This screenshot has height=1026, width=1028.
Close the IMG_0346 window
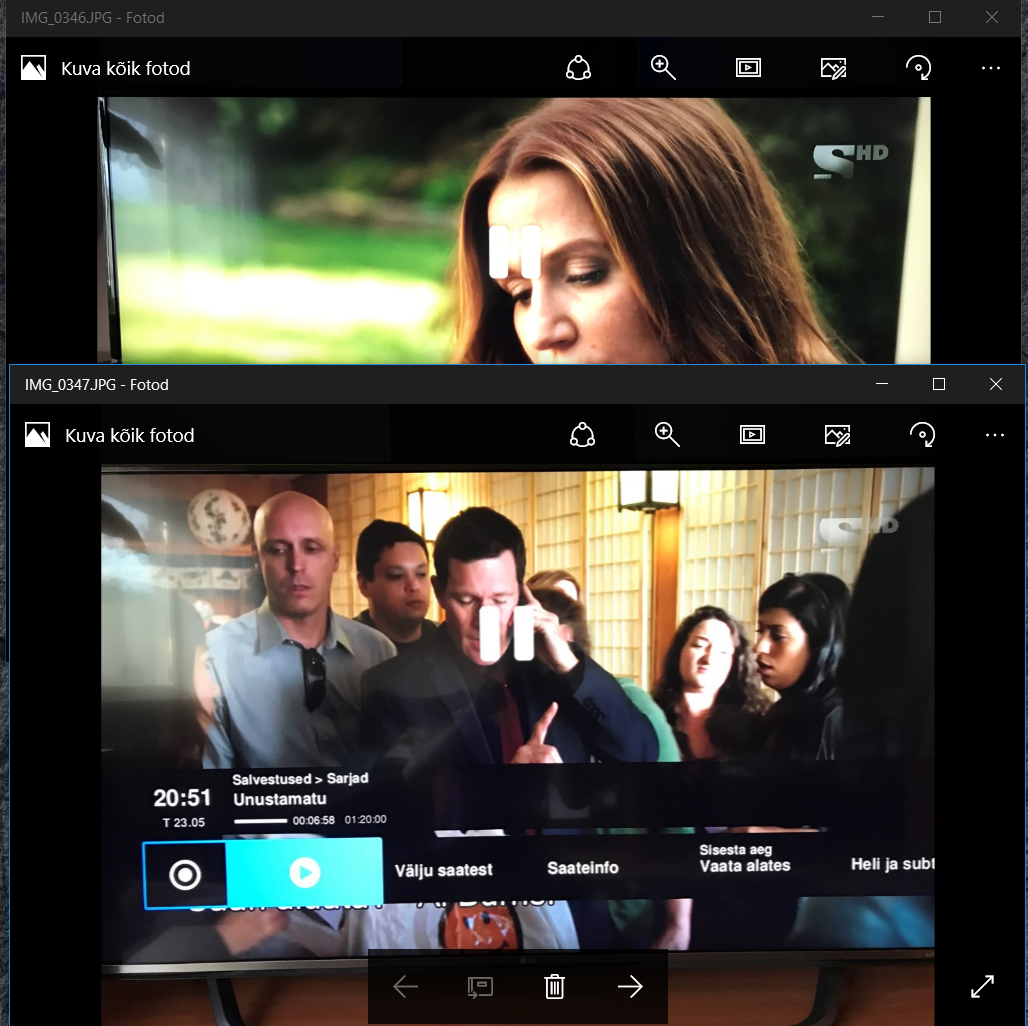[x=992, y=18]
